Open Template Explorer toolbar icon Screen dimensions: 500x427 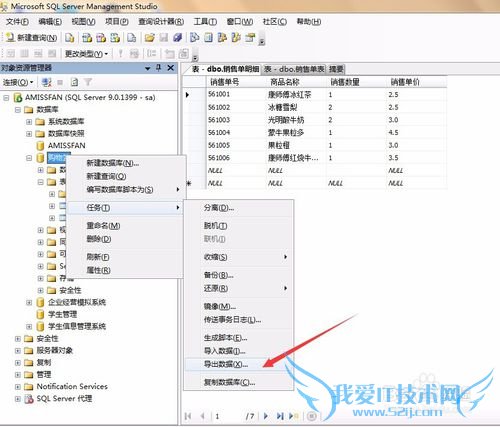point(236,38)
